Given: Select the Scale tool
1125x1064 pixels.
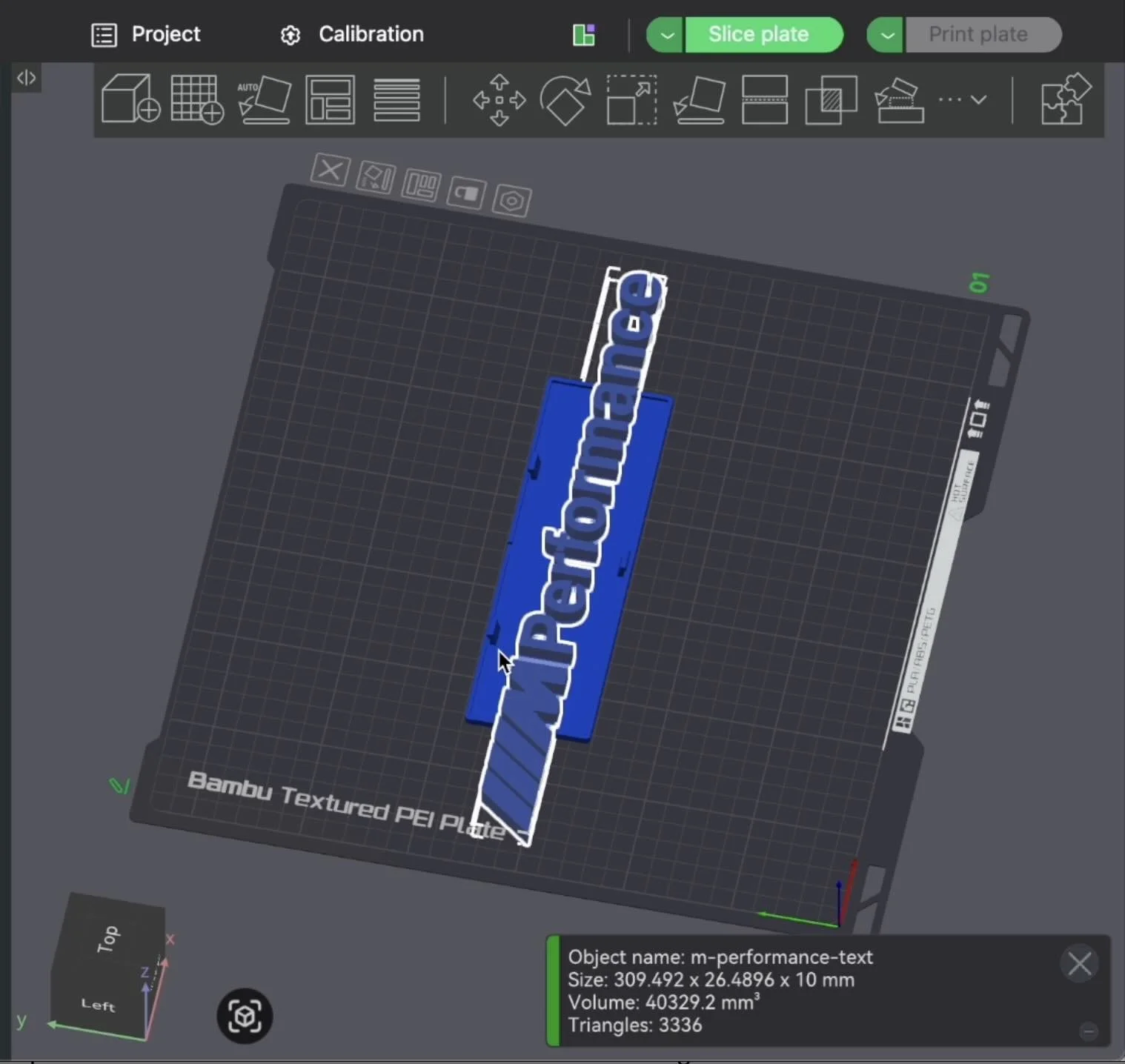Looking at the screenshot, I should (631, 99).
